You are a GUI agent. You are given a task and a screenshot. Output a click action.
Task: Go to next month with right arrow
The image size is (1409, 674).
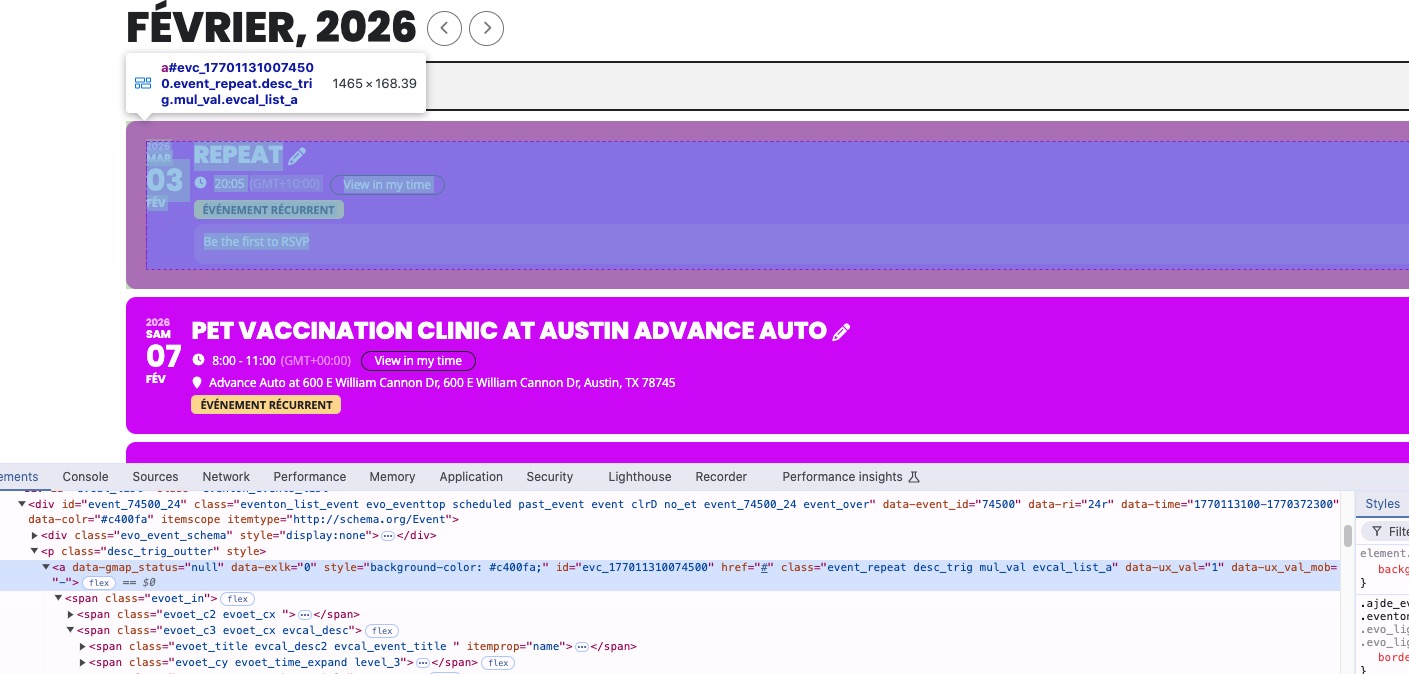coord(486,28)
